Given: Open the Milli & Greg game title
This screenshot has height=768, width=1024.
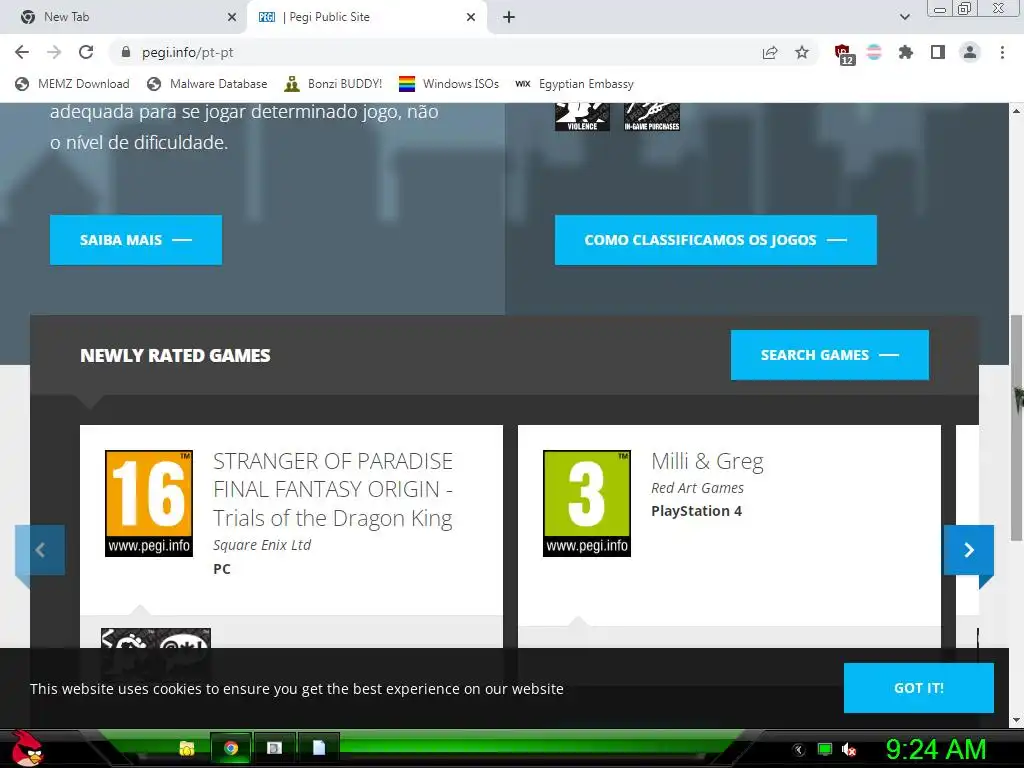Looking at the screenshot, I should (707, 461).
